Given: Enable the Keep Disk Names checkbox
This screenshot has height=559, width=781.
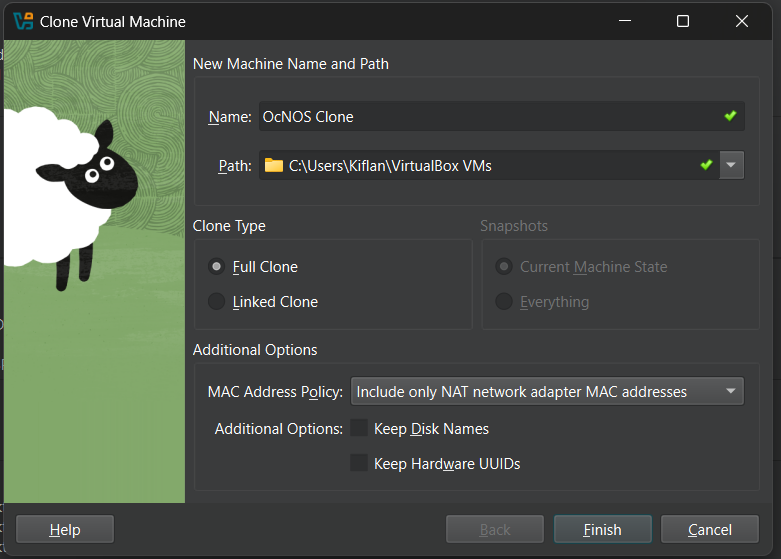Looking at the screenshot, I should coord(359,428).
